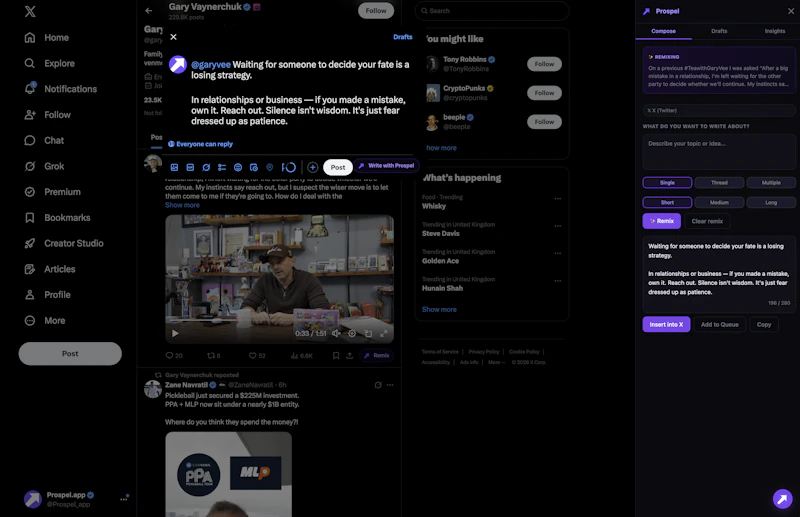
Task: Switch to the Drafts tab in Prospel
Action: [x=719, y=31]
